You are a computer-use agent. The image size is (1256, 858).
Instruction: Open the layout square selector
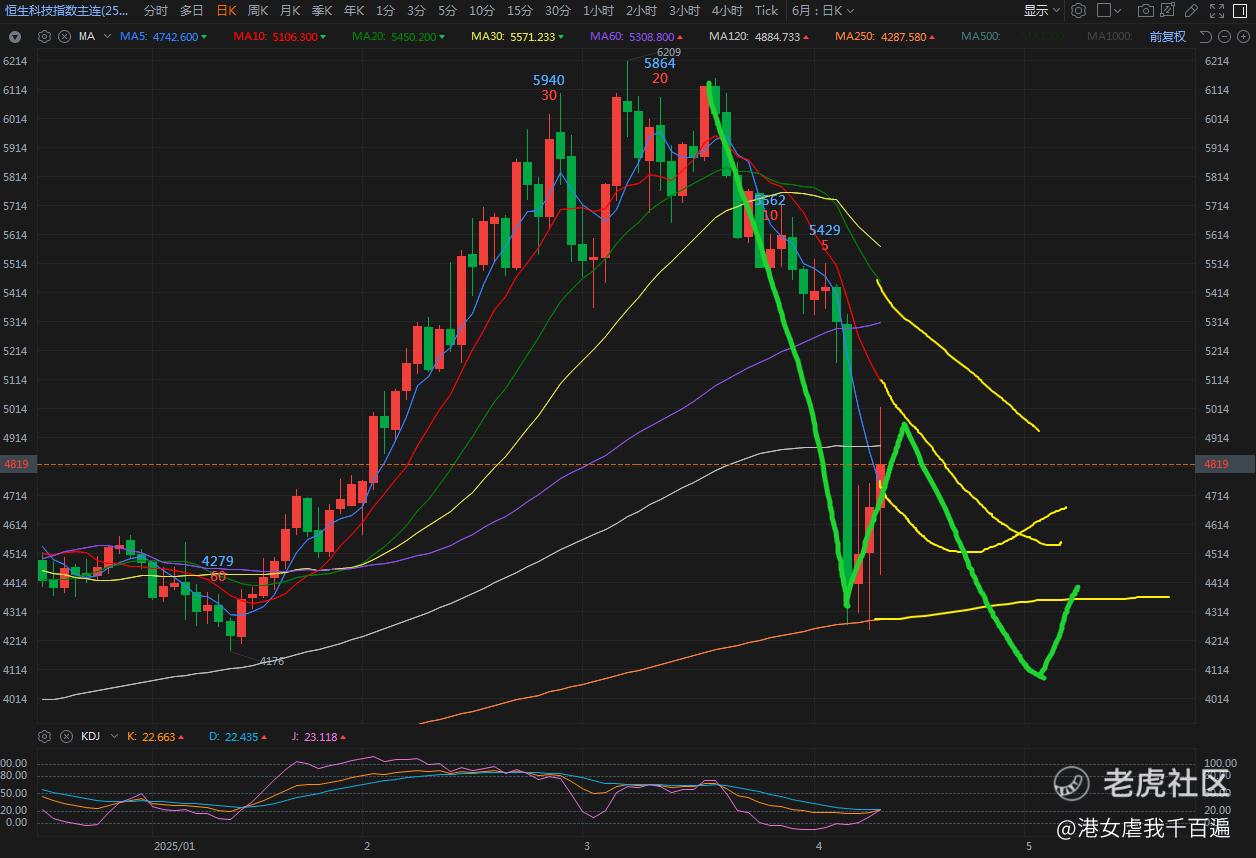click(x=1108, y=11)
